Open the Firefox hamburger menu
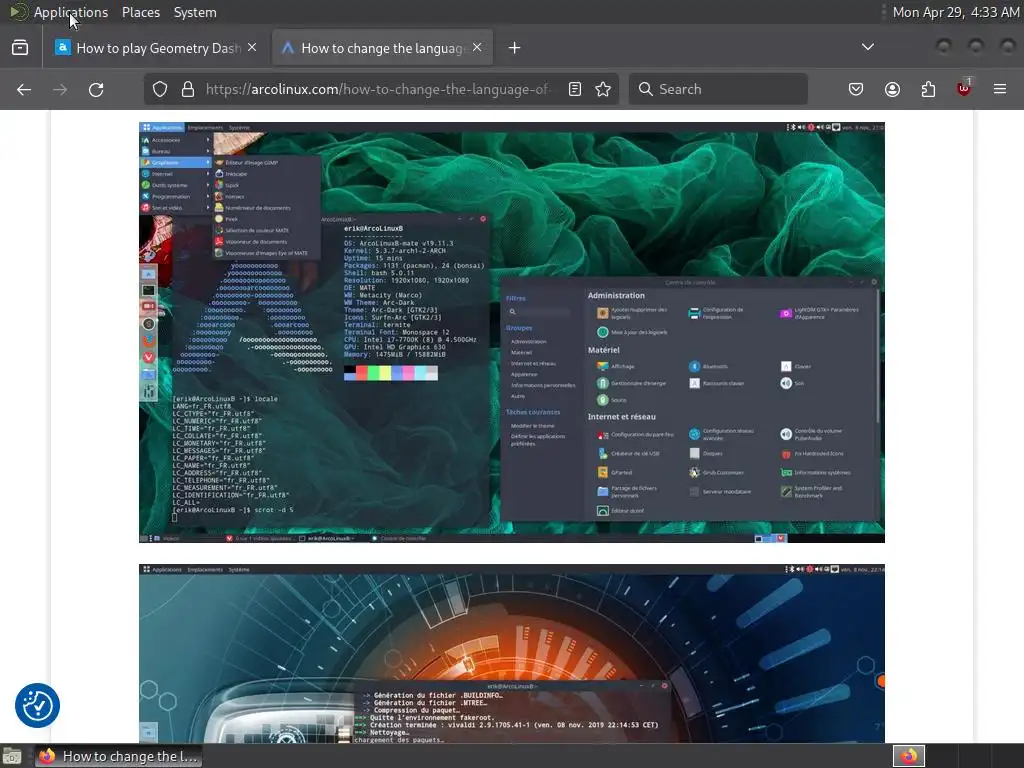Screen dimensions: 1024x768 point(1000,89)
